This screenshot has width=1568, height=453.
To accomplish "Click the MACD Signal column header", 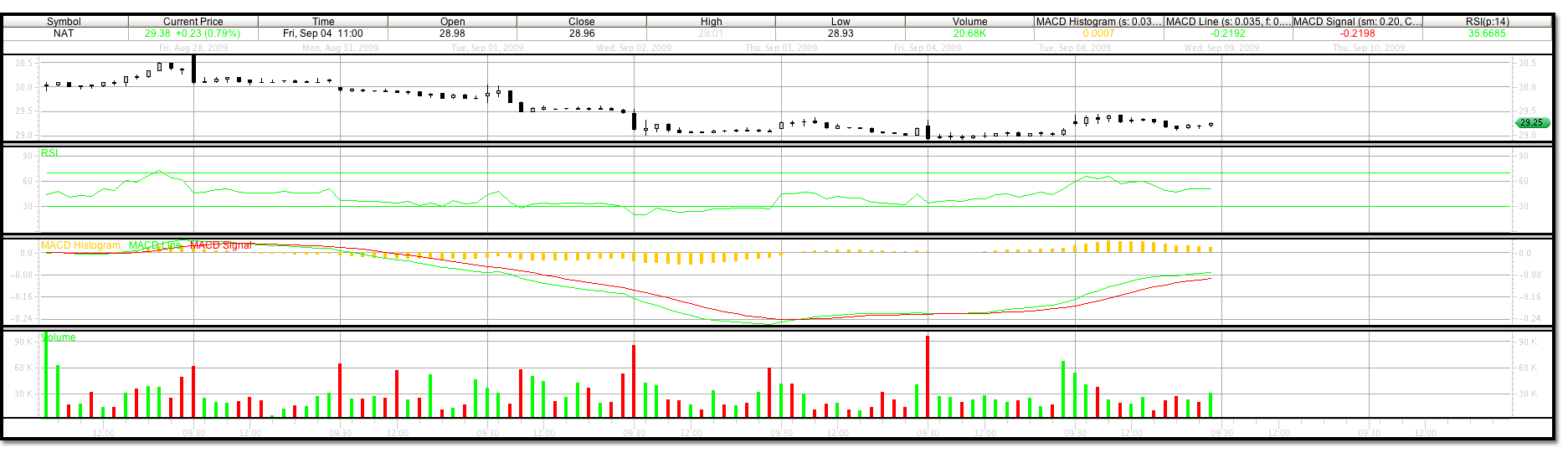I will 1357,22.
